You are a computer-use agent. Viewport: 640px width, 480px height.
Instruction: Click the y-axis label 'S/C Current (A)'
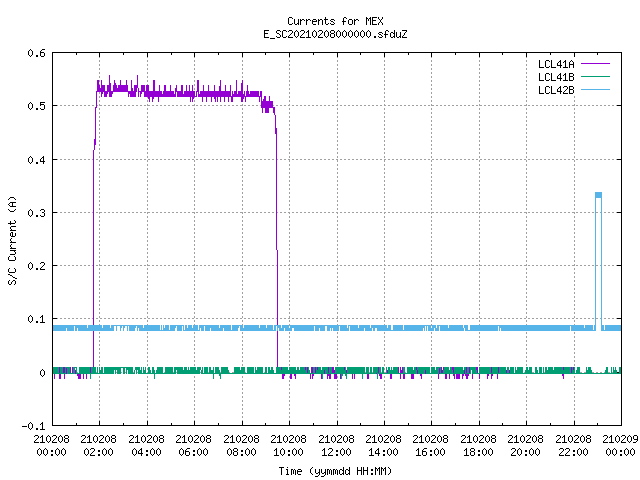(x=13, y=240)
